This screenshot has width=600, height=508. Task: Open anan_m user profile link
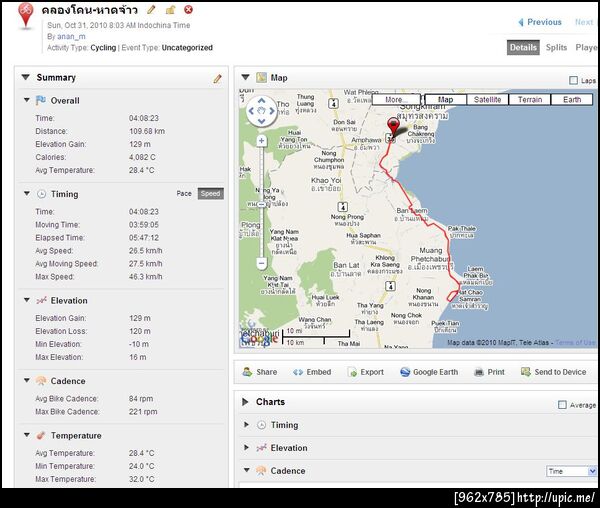point(71,36)
